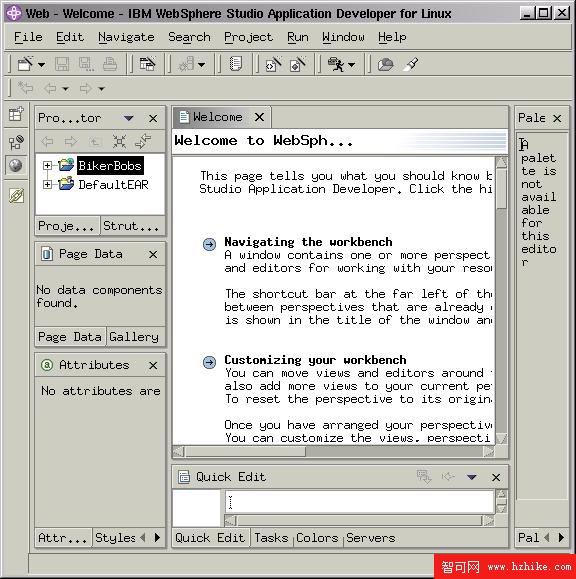Click the Welcome page vertical scrollbar
Viewport: 576px width, 579px height.
(501, 300)
